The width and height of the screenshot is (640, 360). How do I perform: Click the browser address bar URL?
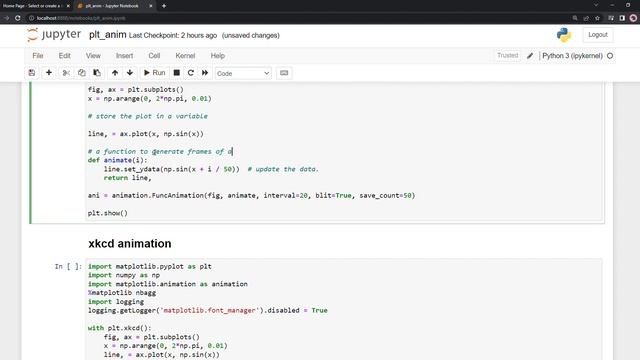(81, 18)
